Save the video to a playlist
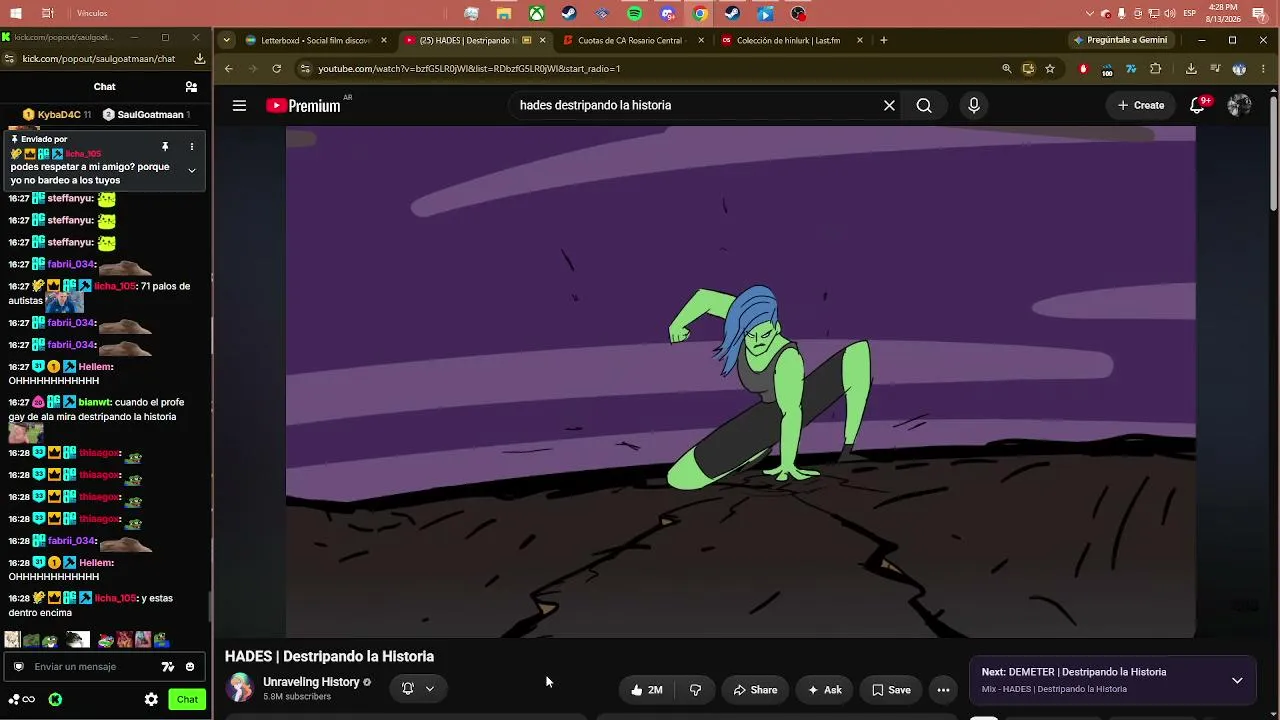 click(891, 690)
